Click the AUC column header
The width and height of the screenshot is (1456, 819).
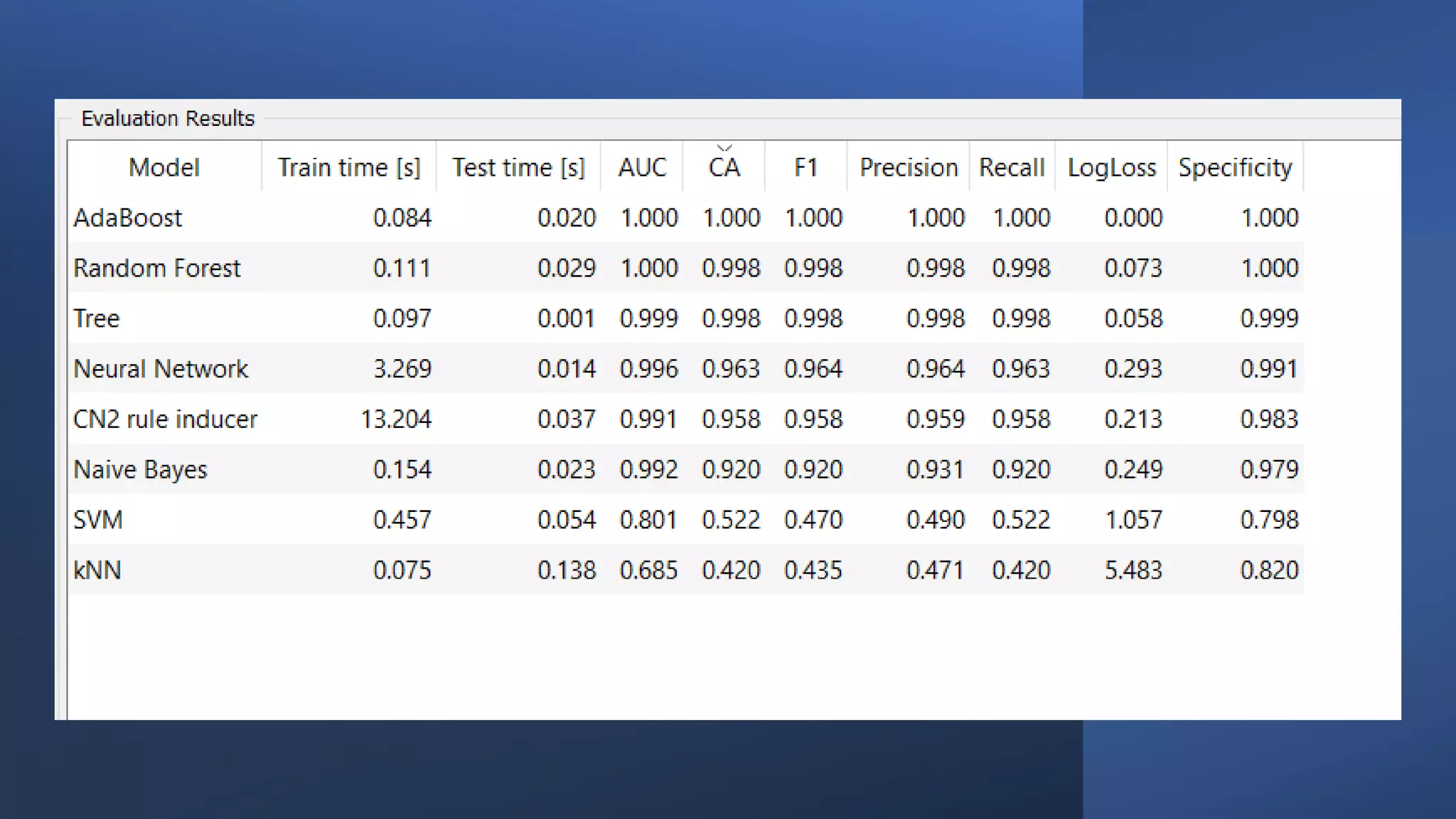click(642, 168)
